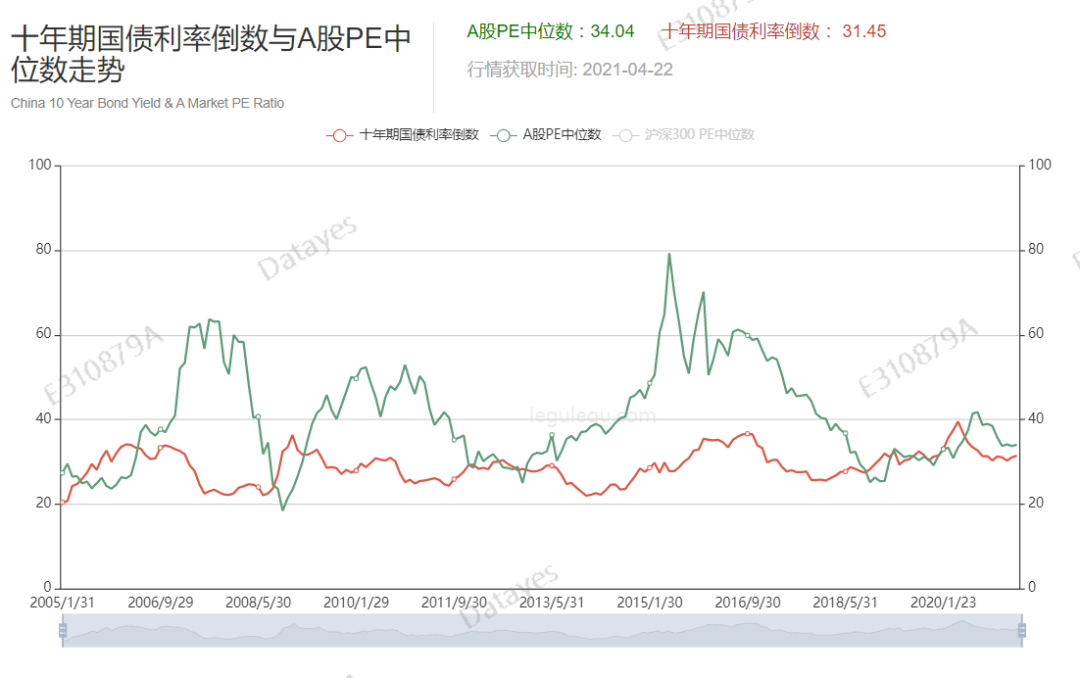Click the grey circle legend marker

(628, 135)
